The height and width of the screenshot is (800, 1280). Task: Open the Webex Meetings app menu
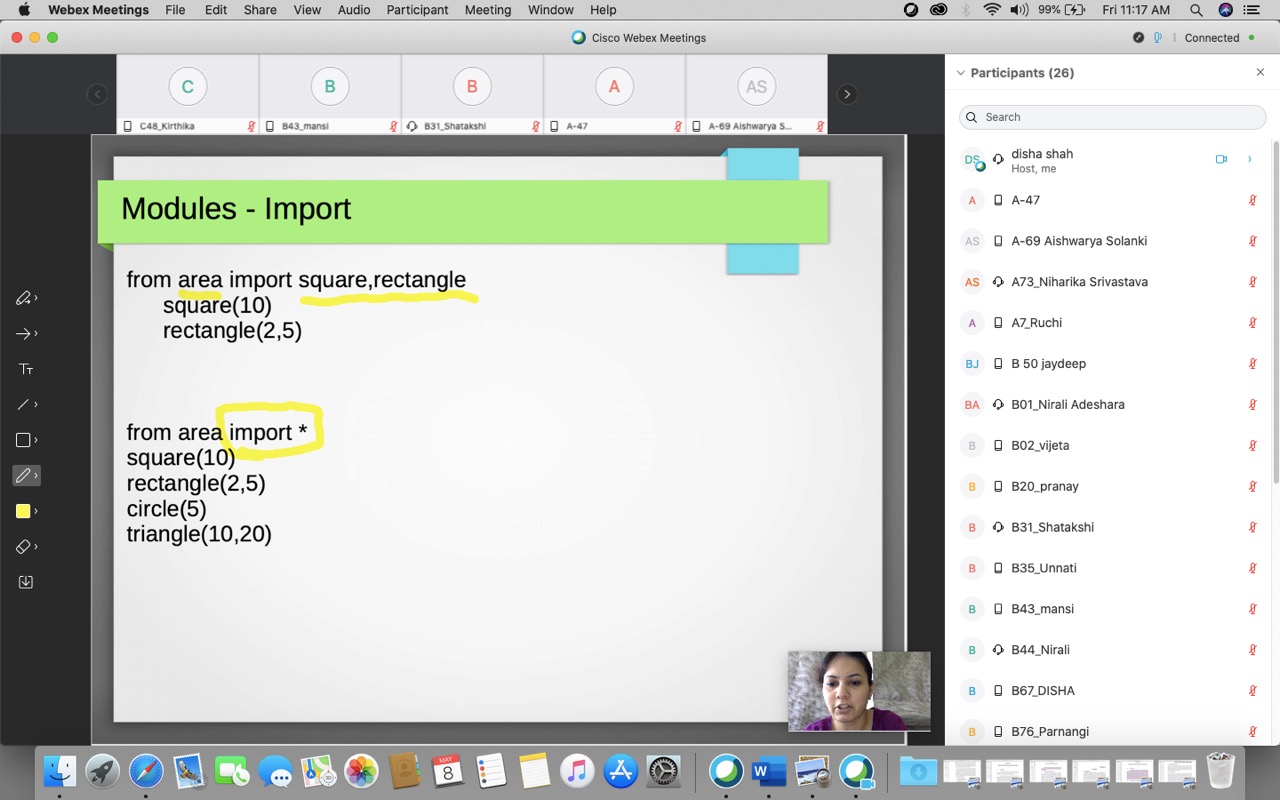click(98, 10)
